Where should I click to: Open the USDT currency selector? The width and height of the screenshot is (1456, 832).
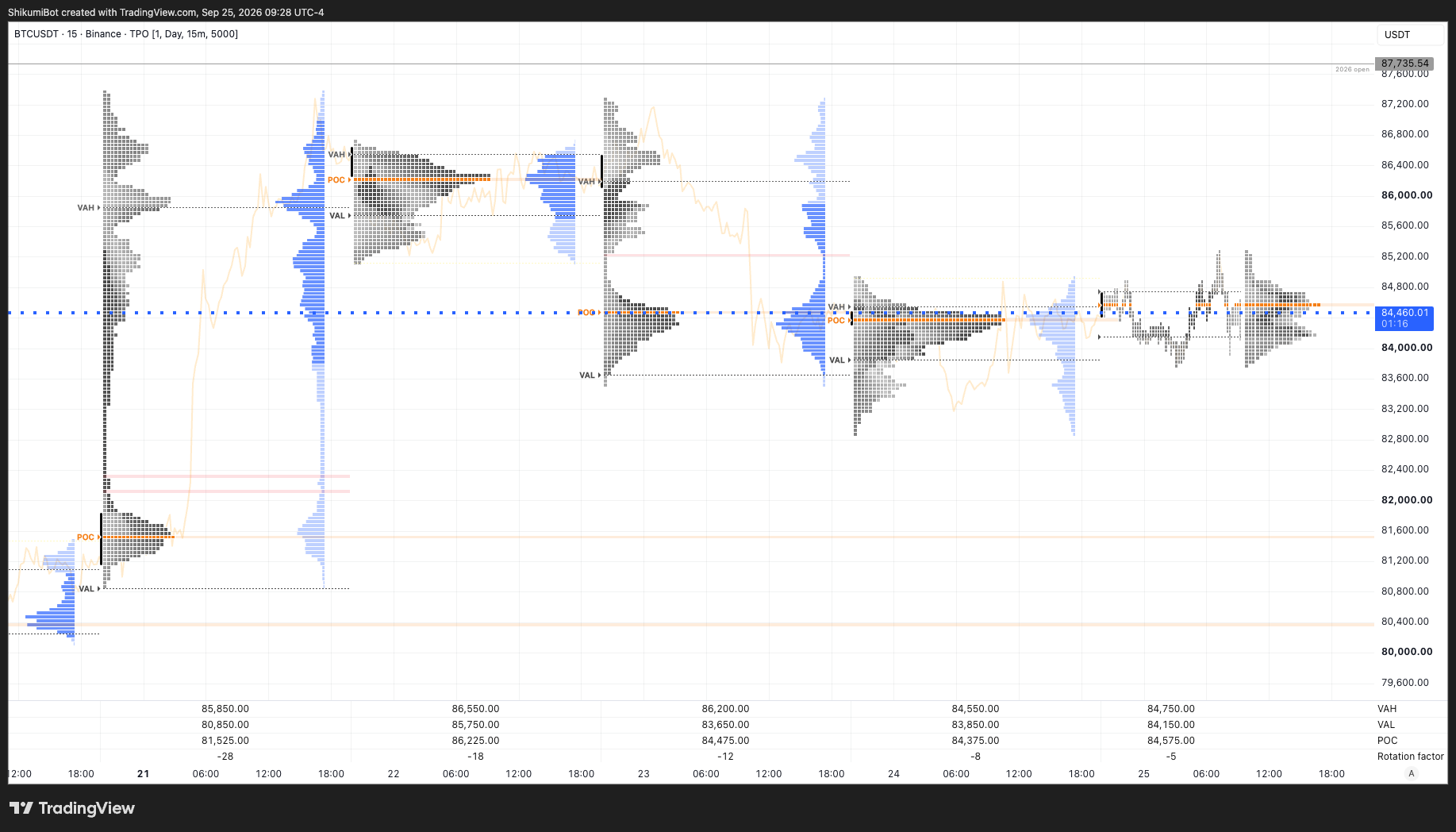click(1410, 35)
